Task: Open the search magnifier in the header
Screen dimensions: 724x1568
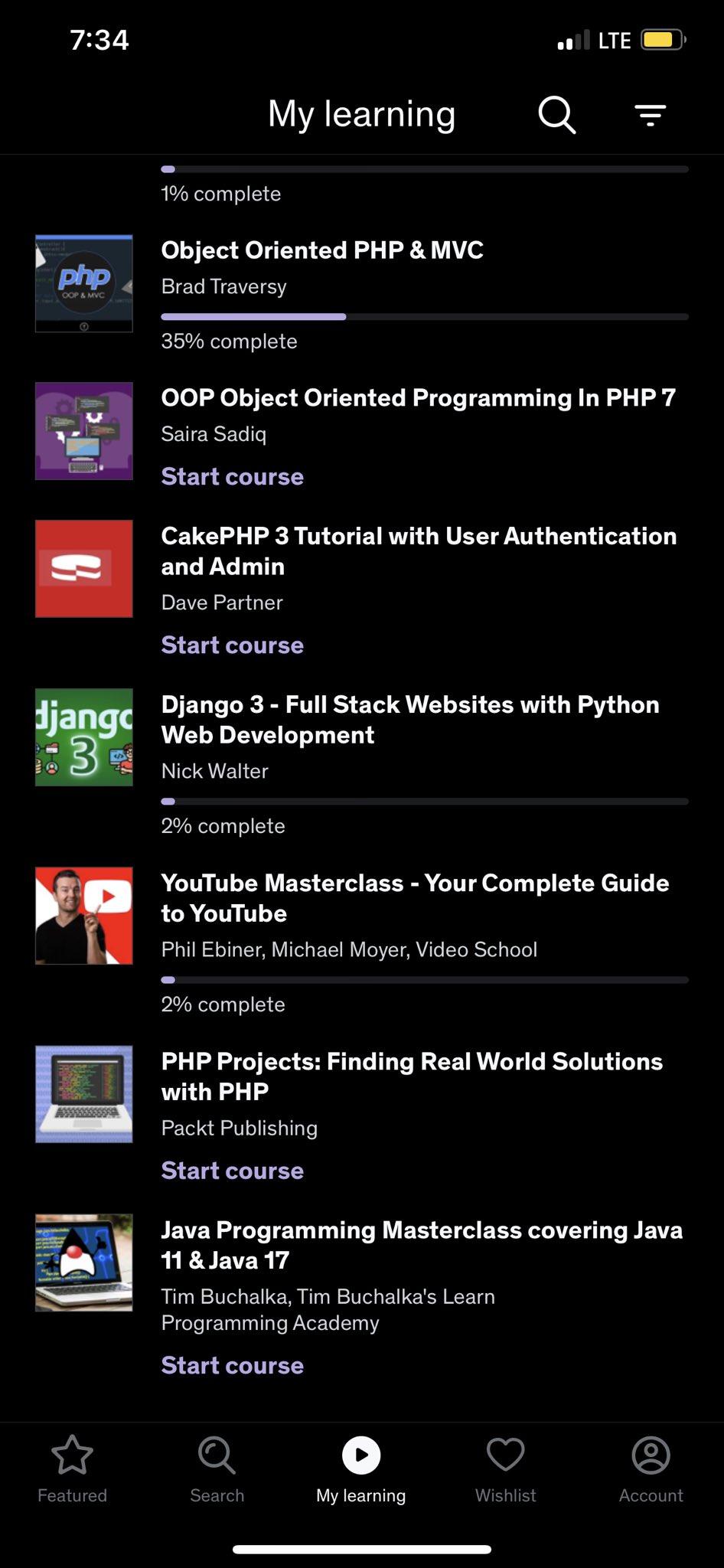Action: point(556,116)
